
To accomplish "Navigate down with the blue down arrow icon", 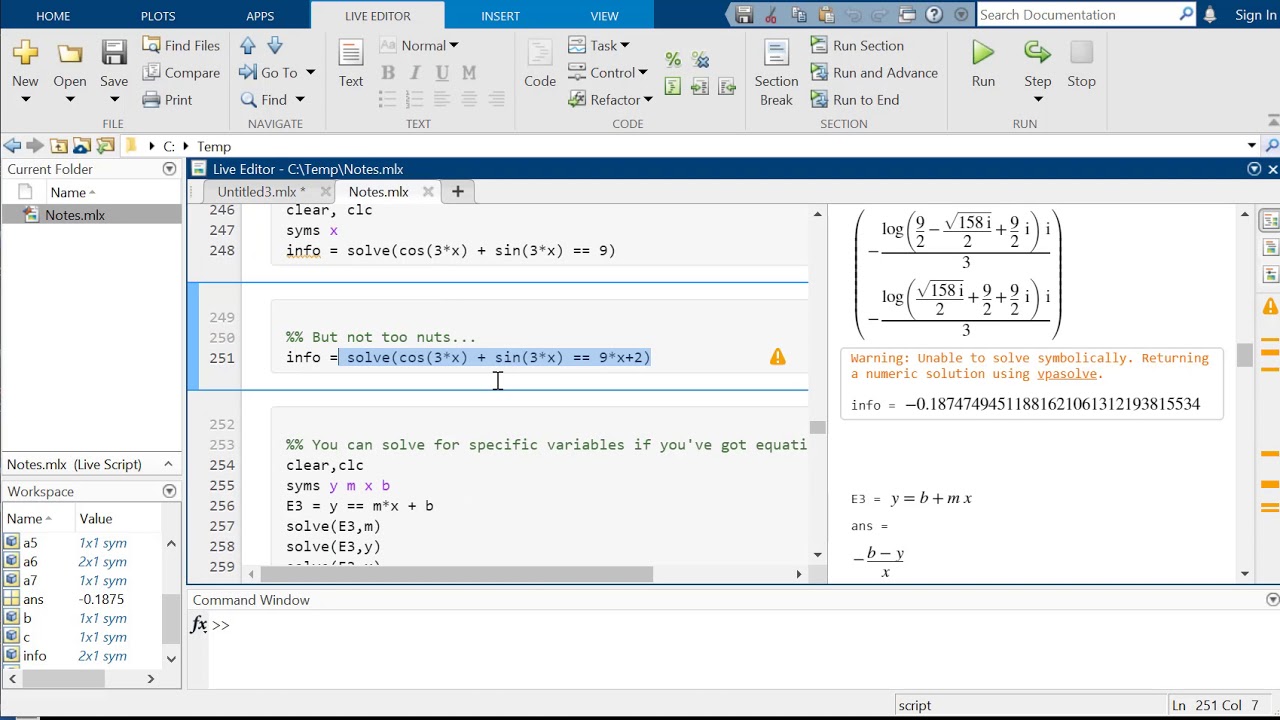I will [275, 45].
